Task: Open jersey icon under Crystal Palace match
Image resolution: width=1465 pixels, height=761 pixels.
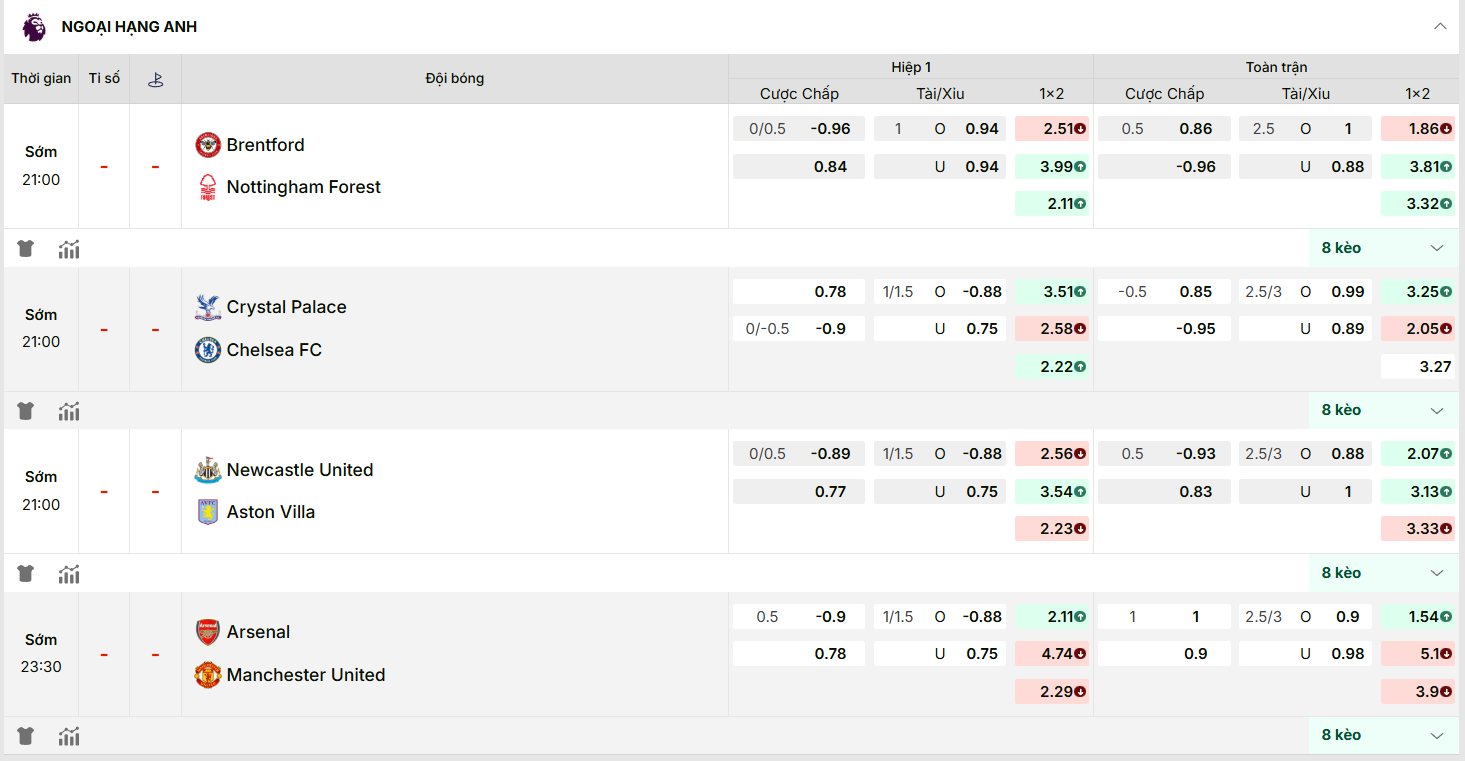Action: pos(26,411)
